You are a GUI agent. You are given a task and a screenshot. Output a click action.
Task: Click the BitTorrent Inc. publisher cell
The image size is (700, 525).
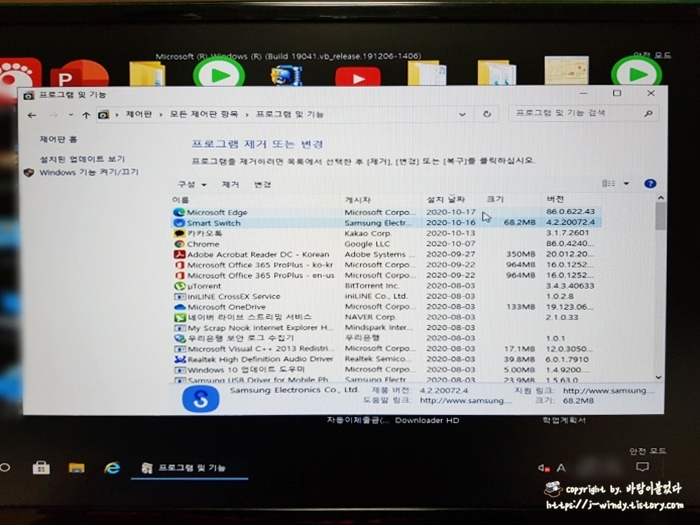(372, 286)
